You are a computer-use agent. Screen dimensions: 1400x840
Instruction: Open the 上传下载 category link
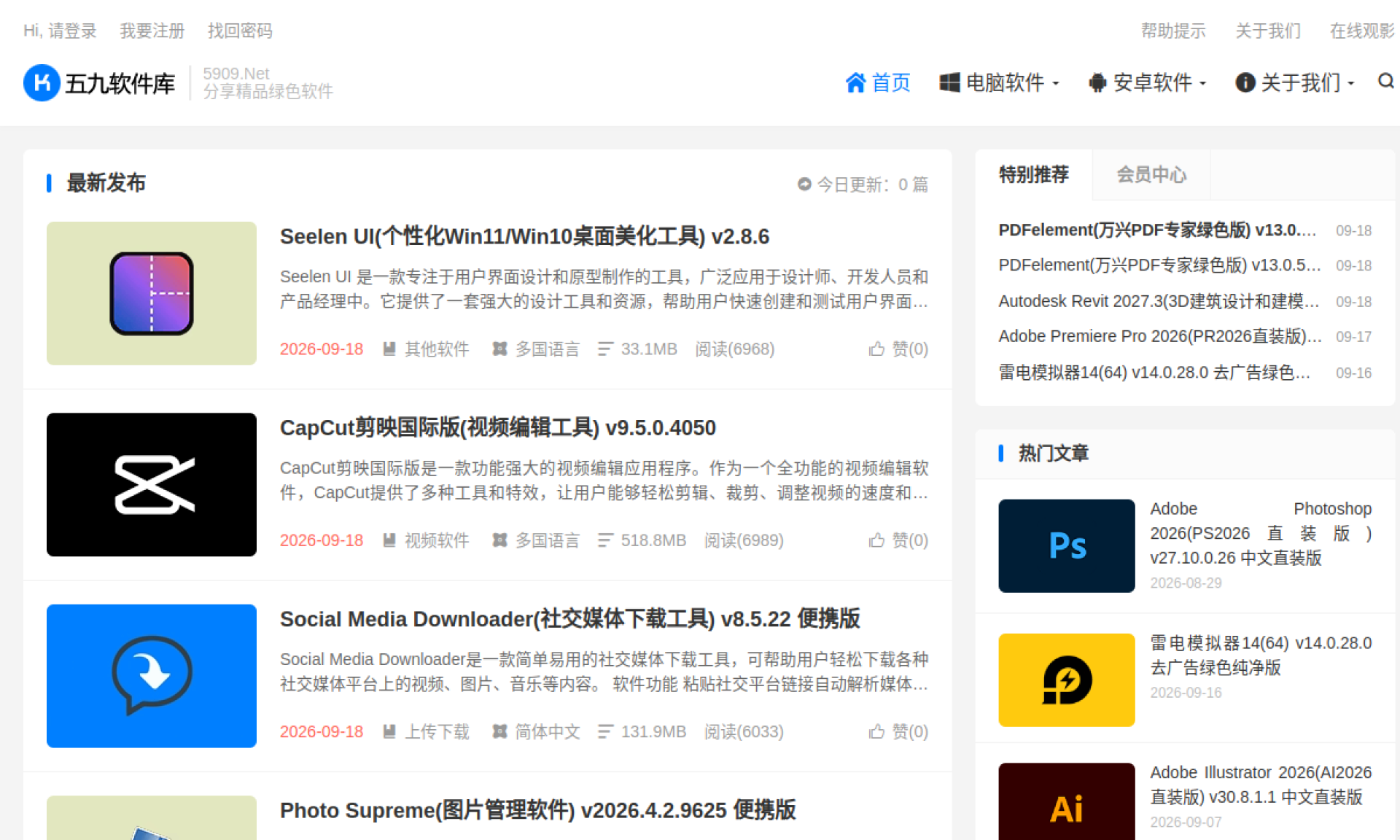(437, 731)
